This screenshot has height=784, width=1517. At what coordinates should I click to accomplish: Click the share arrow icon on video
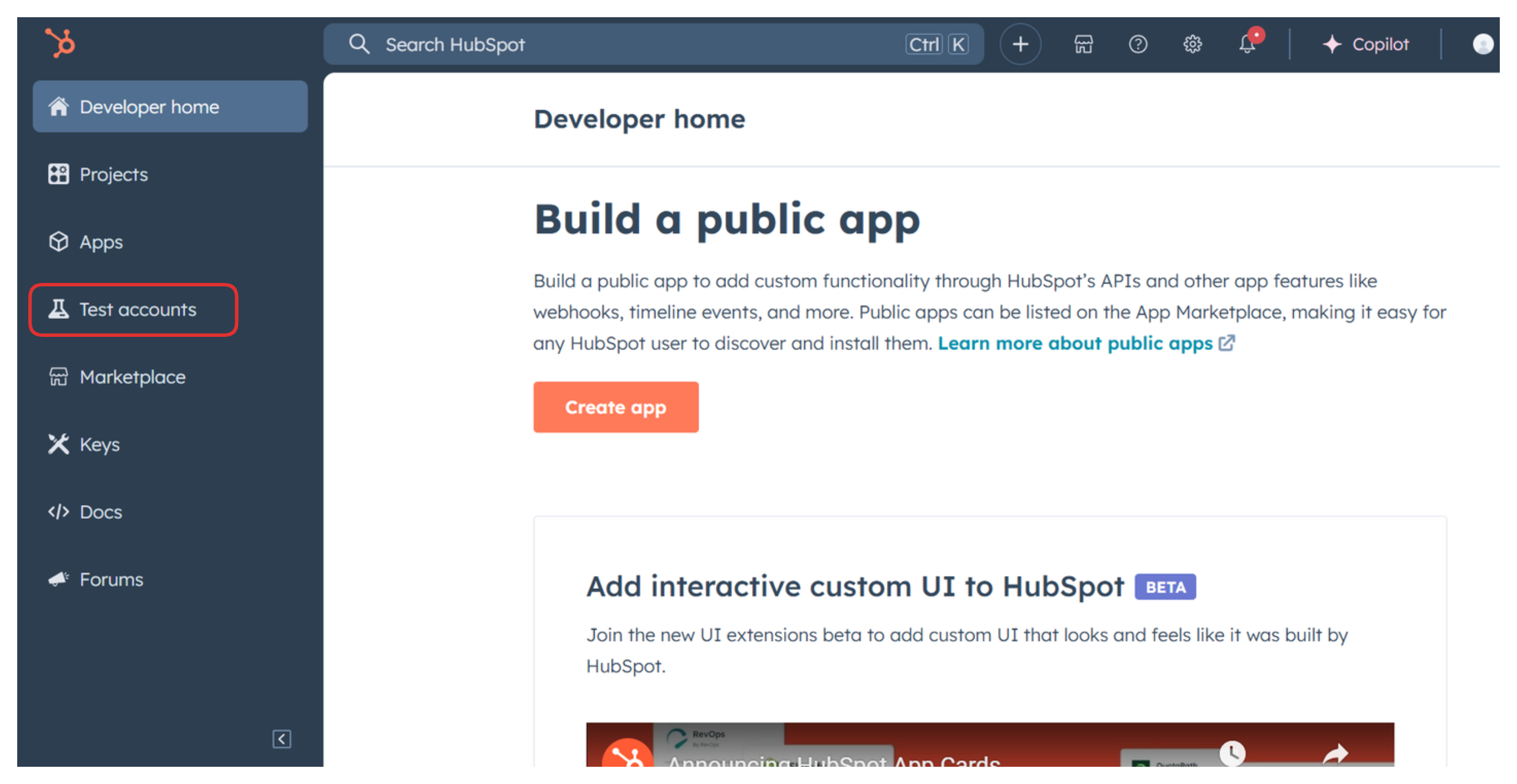pyautogui.click(x=1335, y=754)
